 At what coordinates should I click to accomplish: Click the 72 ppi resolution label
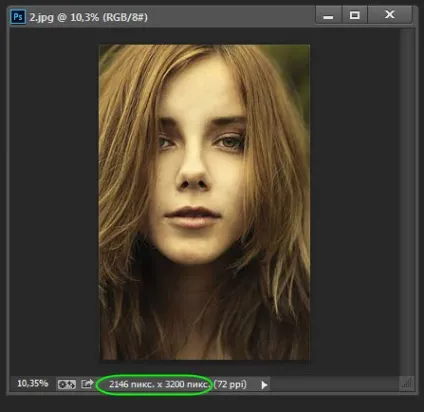230,385
